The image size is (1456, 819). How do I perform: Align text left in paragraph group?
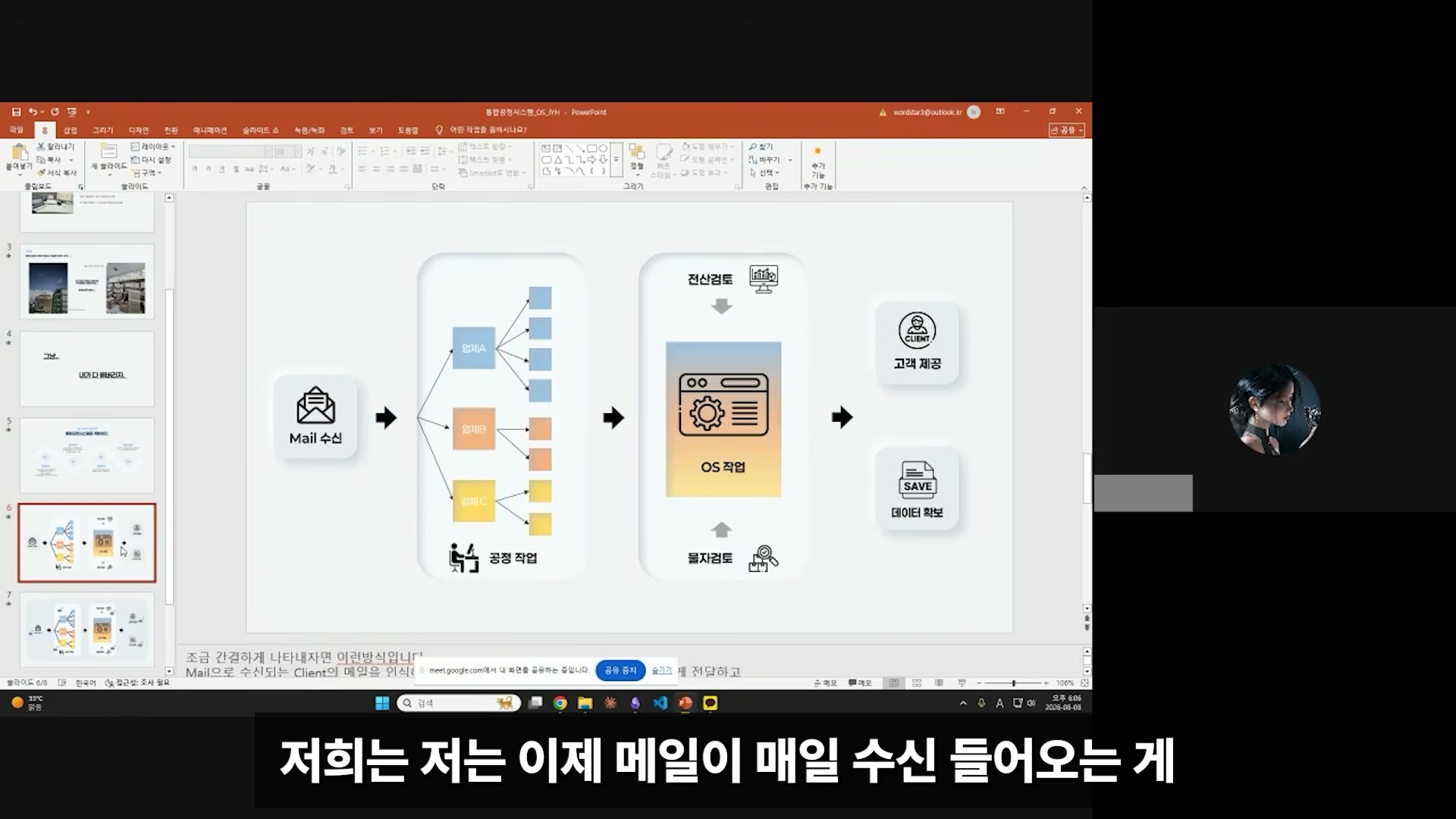pyautogui.click(x=362, y=169)
